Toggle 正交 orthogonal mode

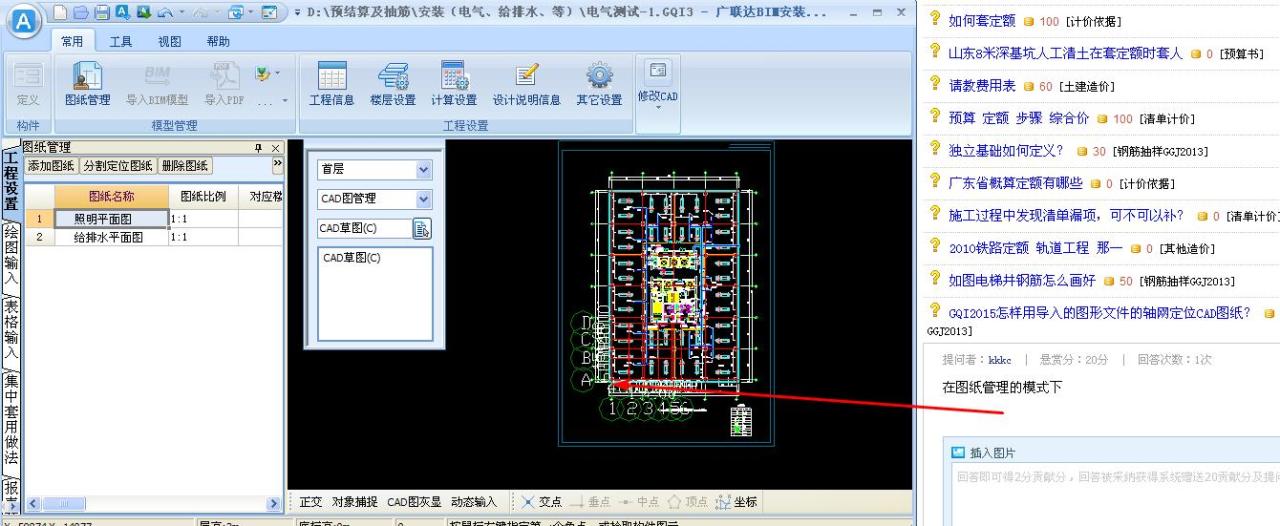(x=311, y=502)
